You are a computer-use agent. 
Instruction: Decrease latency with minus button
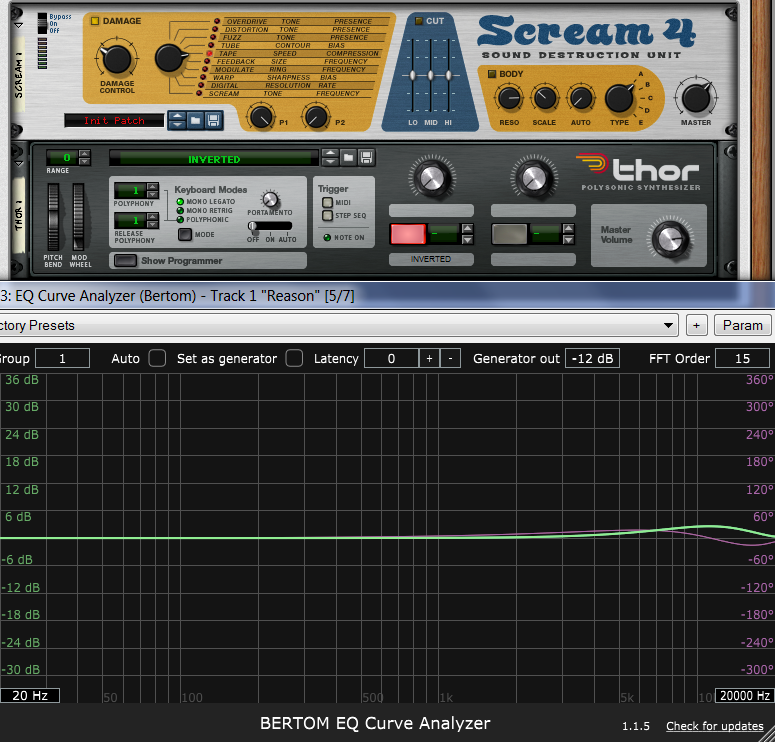450,358
